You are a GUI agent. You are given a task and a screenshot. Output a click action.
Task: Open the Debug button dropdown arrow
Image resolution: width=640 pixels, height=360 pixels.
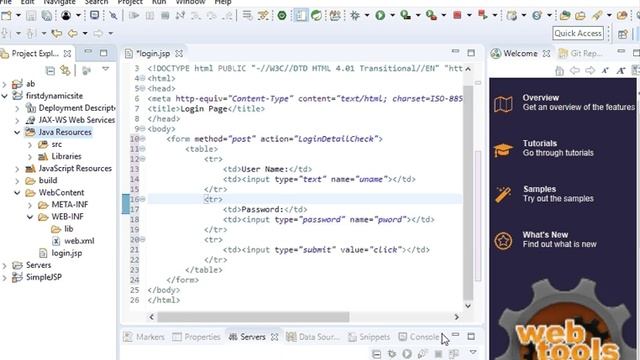pyautogui.click(x=367, y=16)
